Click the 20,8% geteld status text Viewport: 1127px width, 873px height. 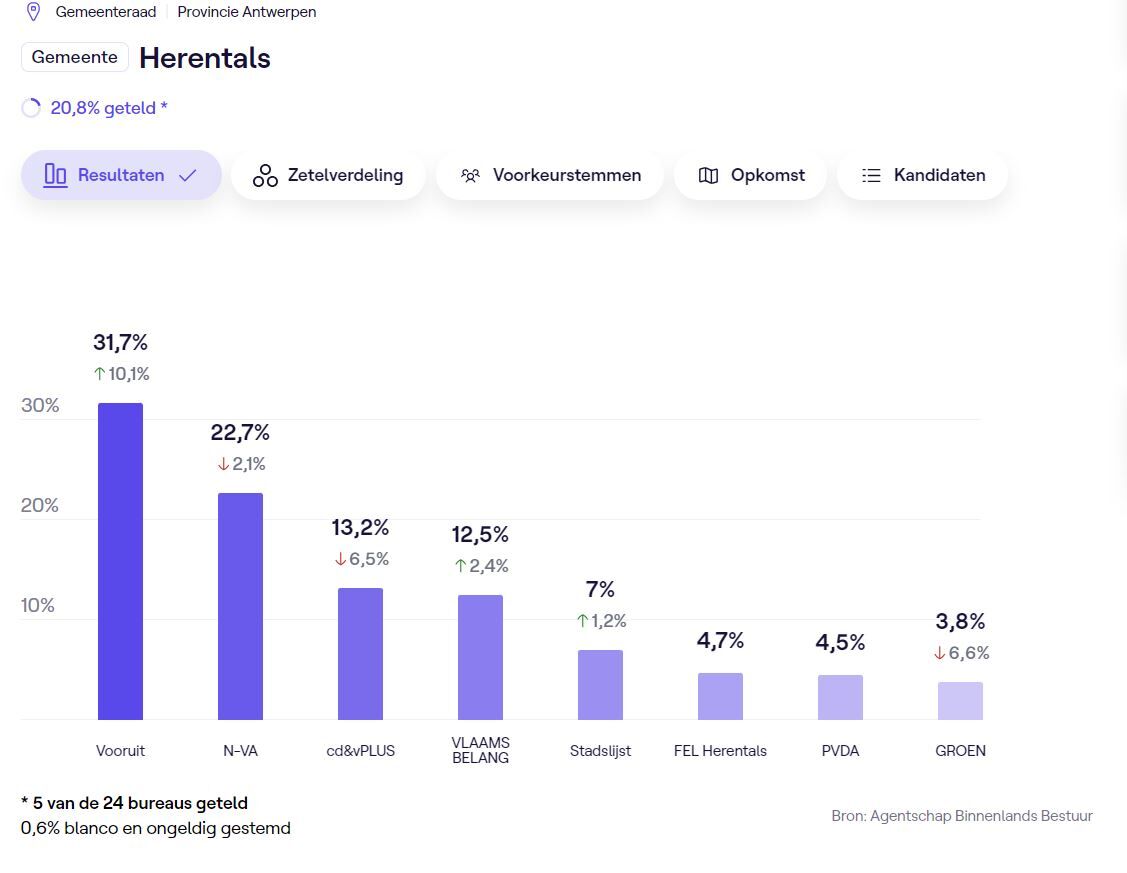pyautogui.click(x=108, y=108)
